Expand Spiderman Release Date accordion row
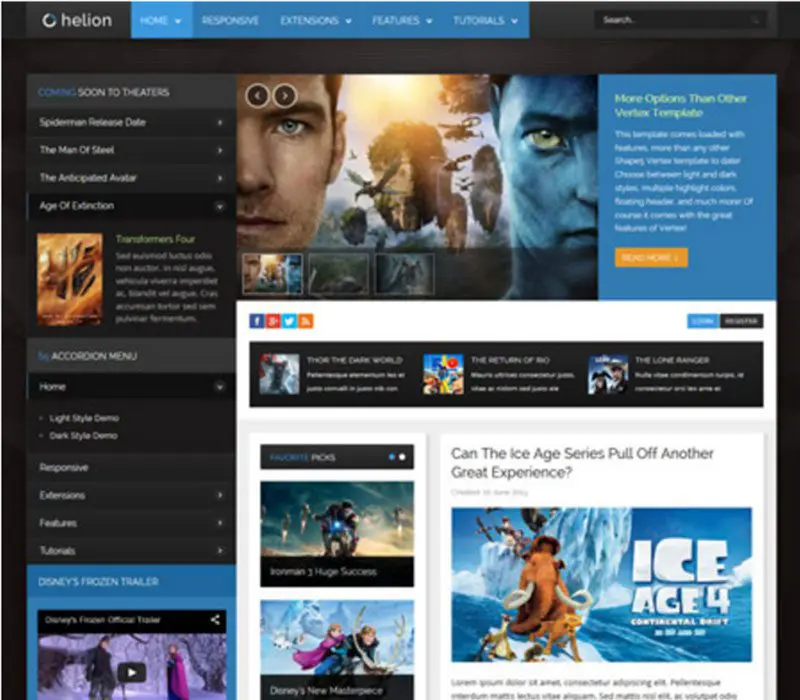The width and height of the screenshot is (800, 700). (x=132, y=122)
